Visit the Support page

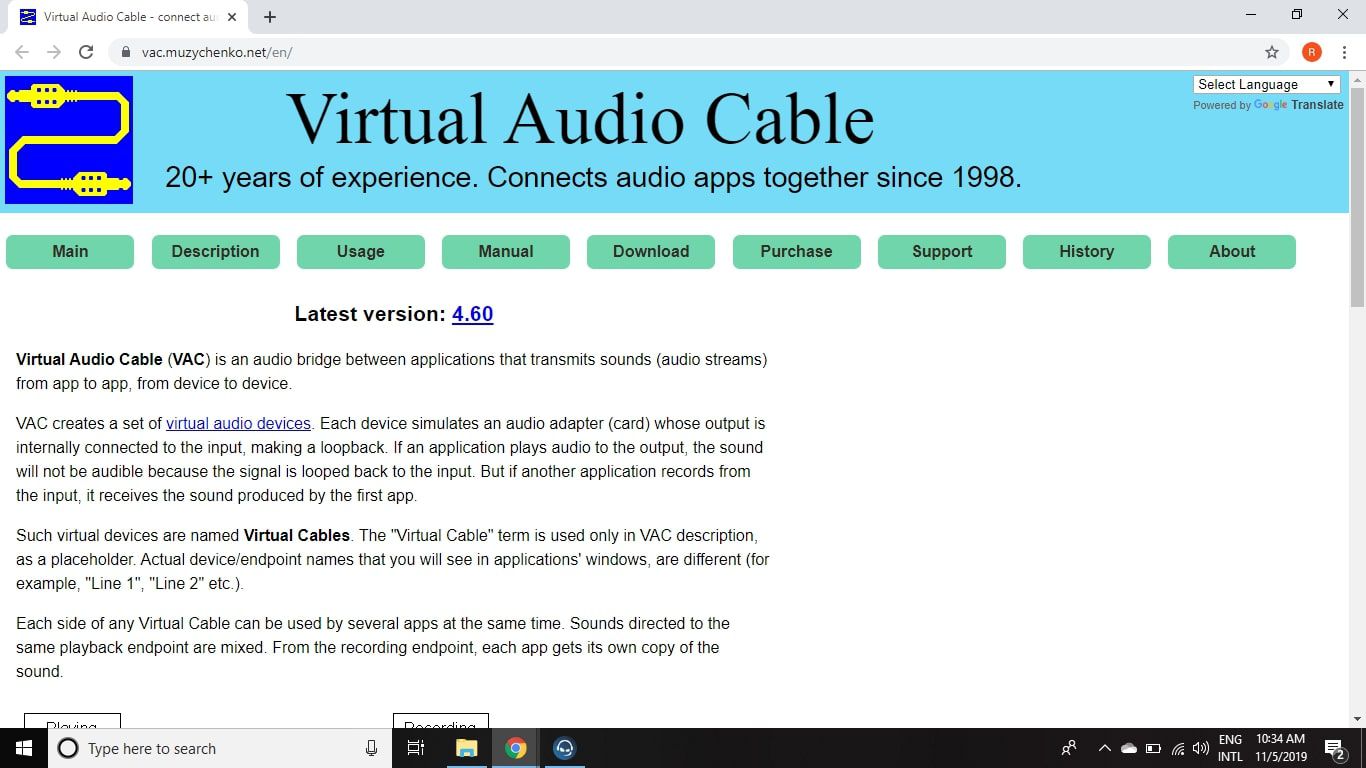(942, 252)
